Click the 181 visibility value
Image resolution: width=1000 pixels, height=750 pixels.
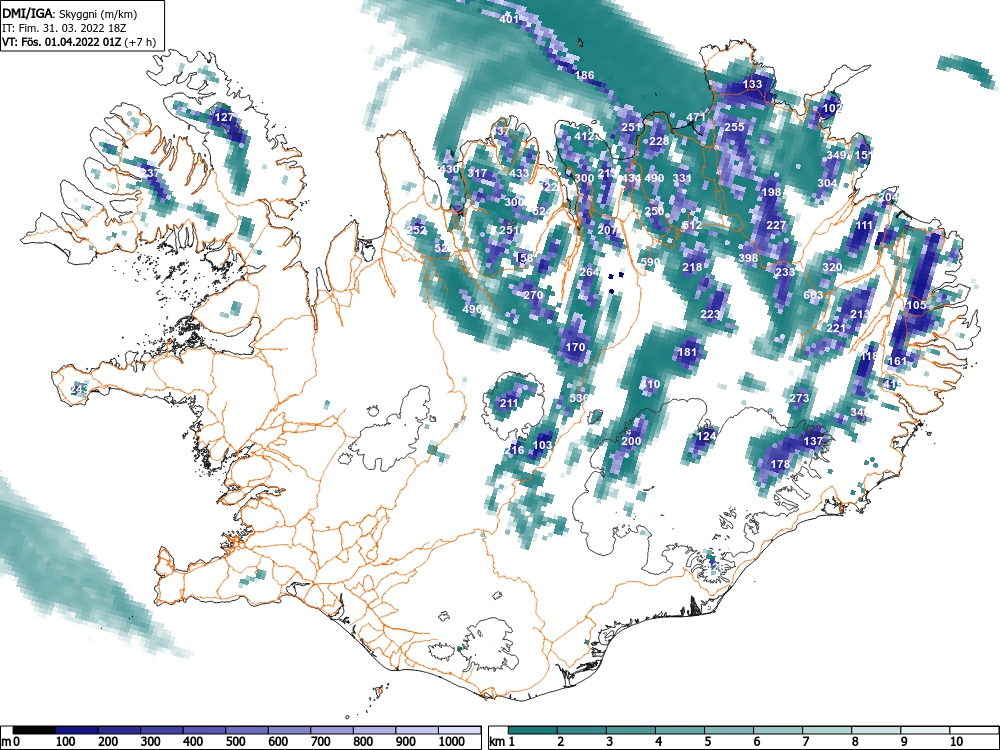[x=687, y=352]
